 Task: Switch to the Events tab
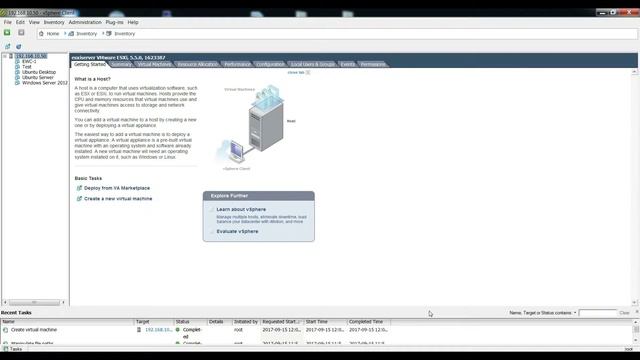(348, 64)
